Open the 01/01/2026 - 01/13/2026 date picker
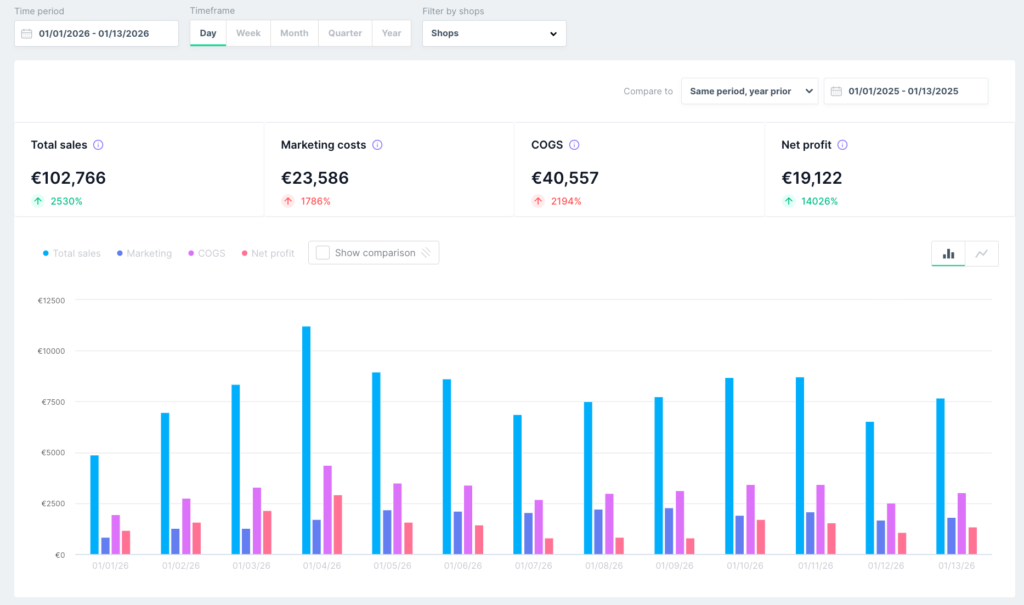Screen dimensions: 1024x605 96,33
